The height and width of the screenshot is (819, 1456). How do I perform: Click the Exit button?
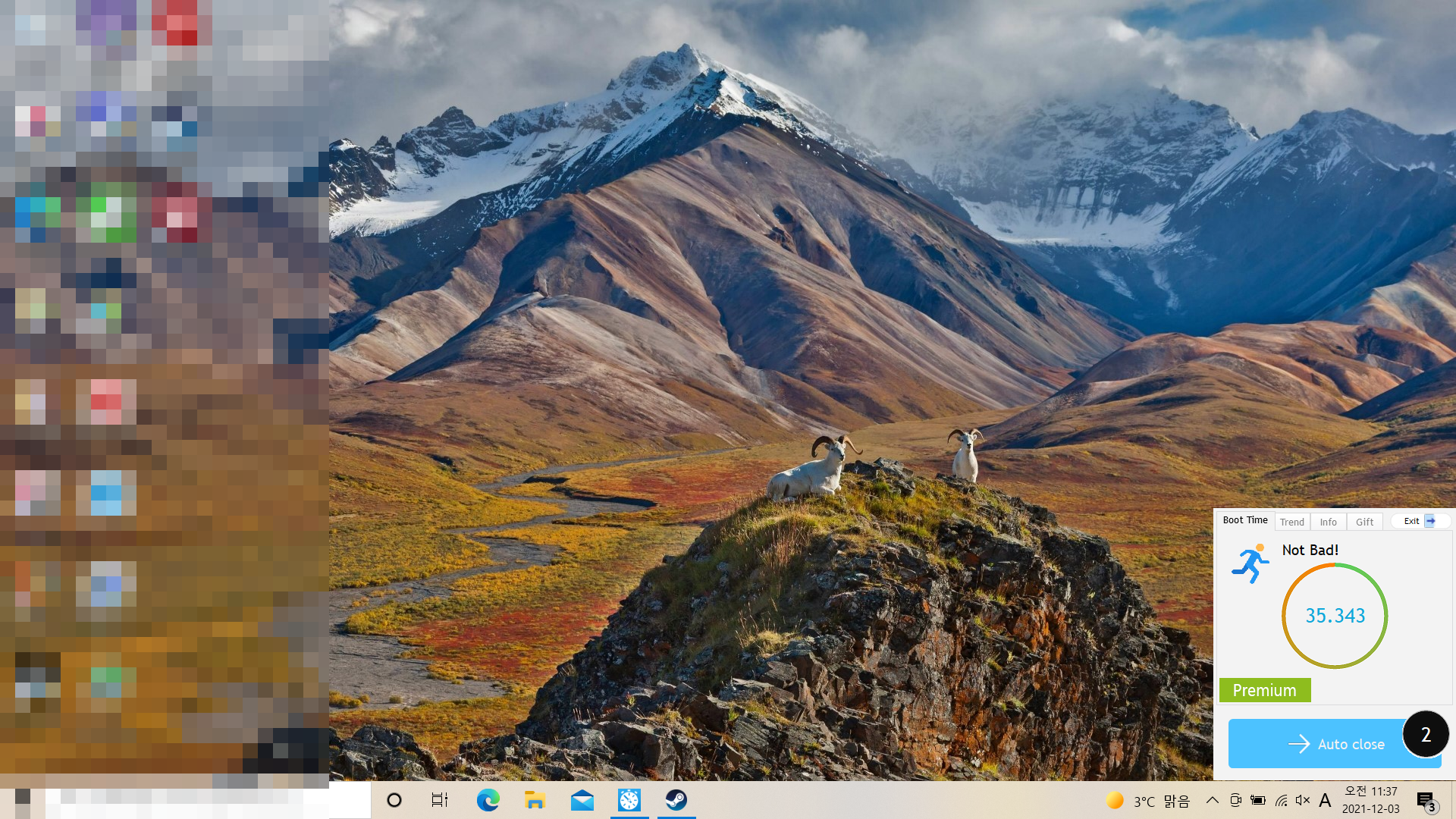pyautogui.click(x=1419, y=521)
